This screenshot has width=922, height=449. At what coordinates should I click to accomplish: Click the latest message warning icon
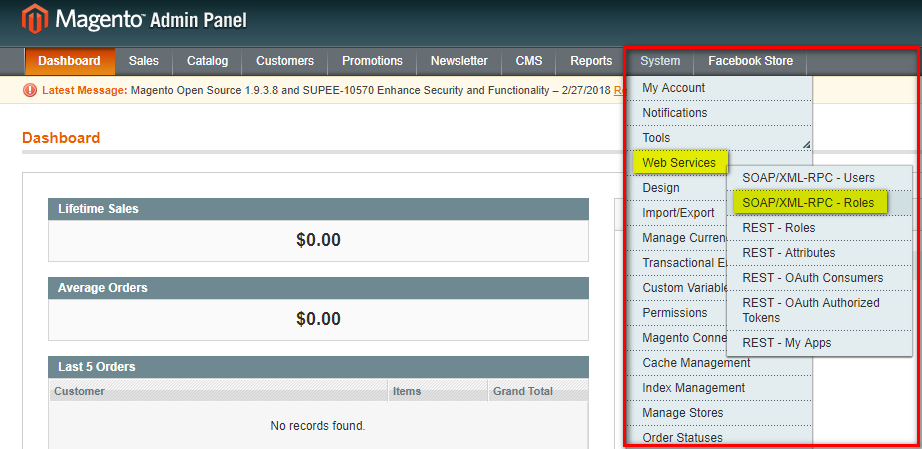(31, 90)
